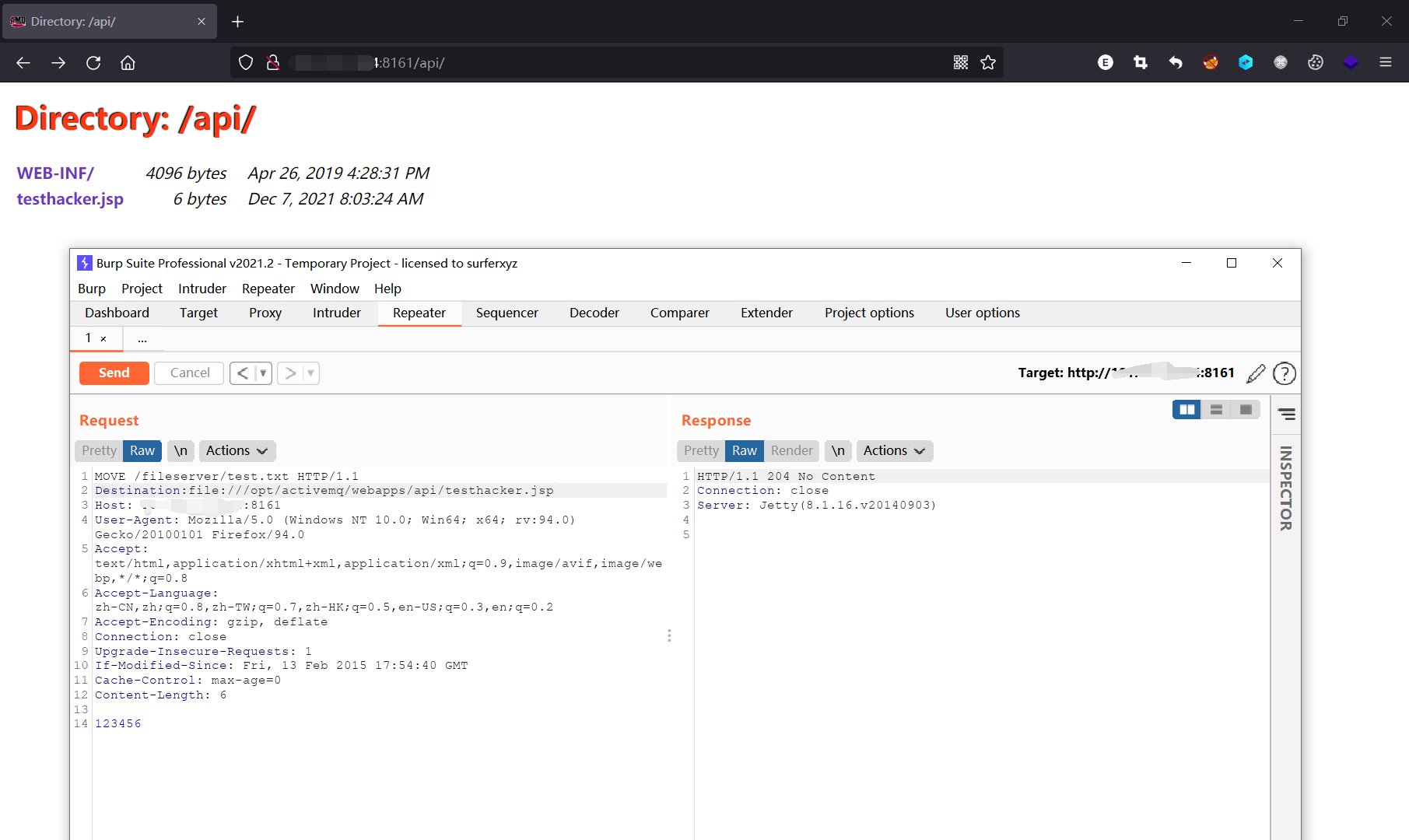
Task: Select combined tabbed layout view
Action: (x=1246, y=410)
